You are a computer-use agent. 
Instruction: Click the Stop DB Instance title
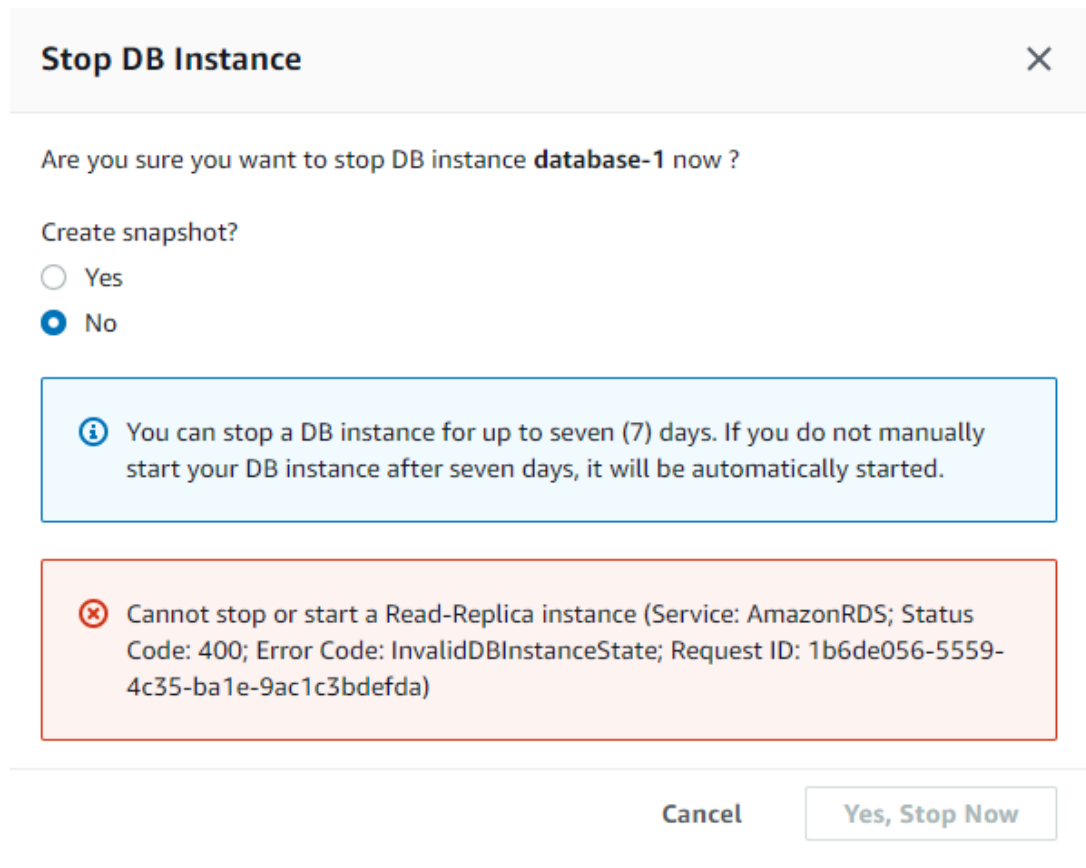171,59
